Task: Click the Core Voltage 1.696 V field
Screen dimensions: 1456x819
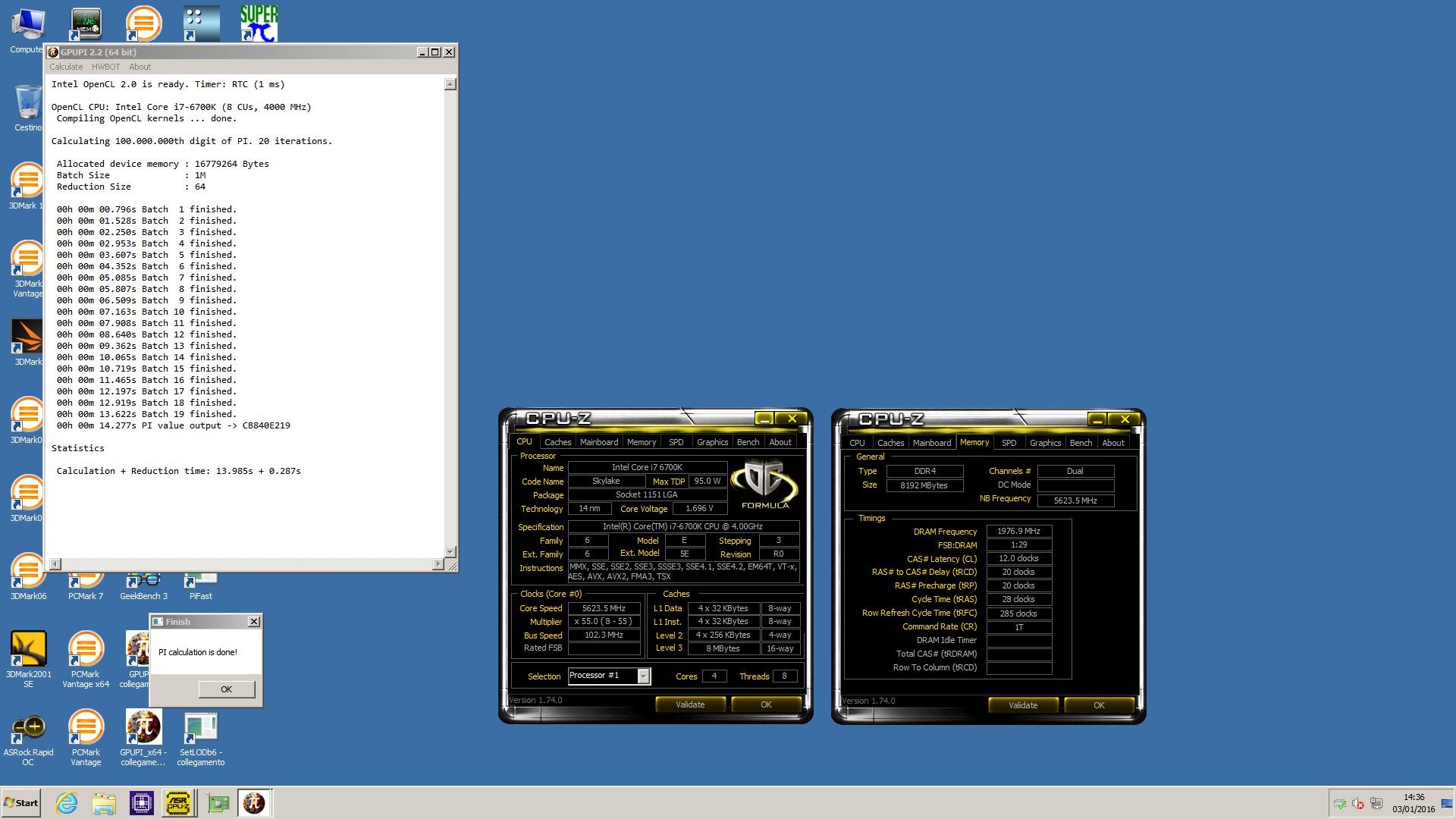Action: (x=698, y=509)
